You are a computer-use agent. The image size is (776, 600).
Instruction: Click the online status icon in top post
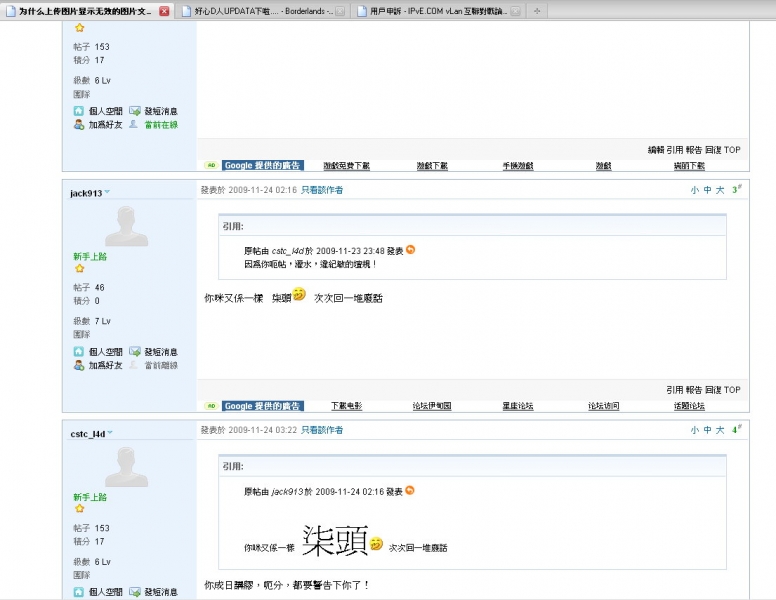(x=134, y=125)
